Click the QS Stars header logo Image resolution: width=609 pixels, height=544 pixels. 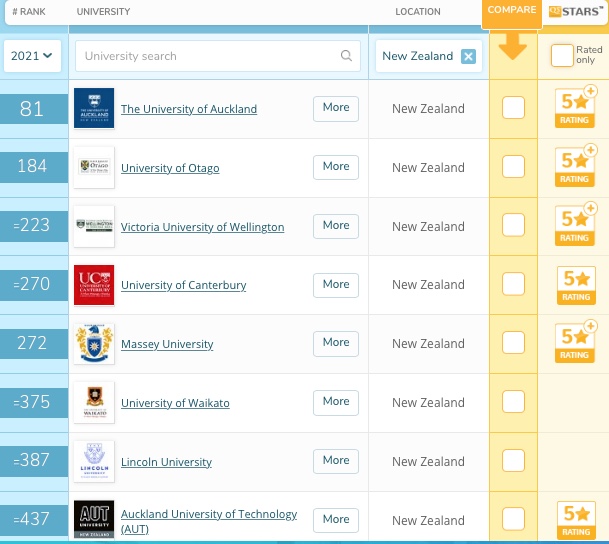(x=576, y=12)
